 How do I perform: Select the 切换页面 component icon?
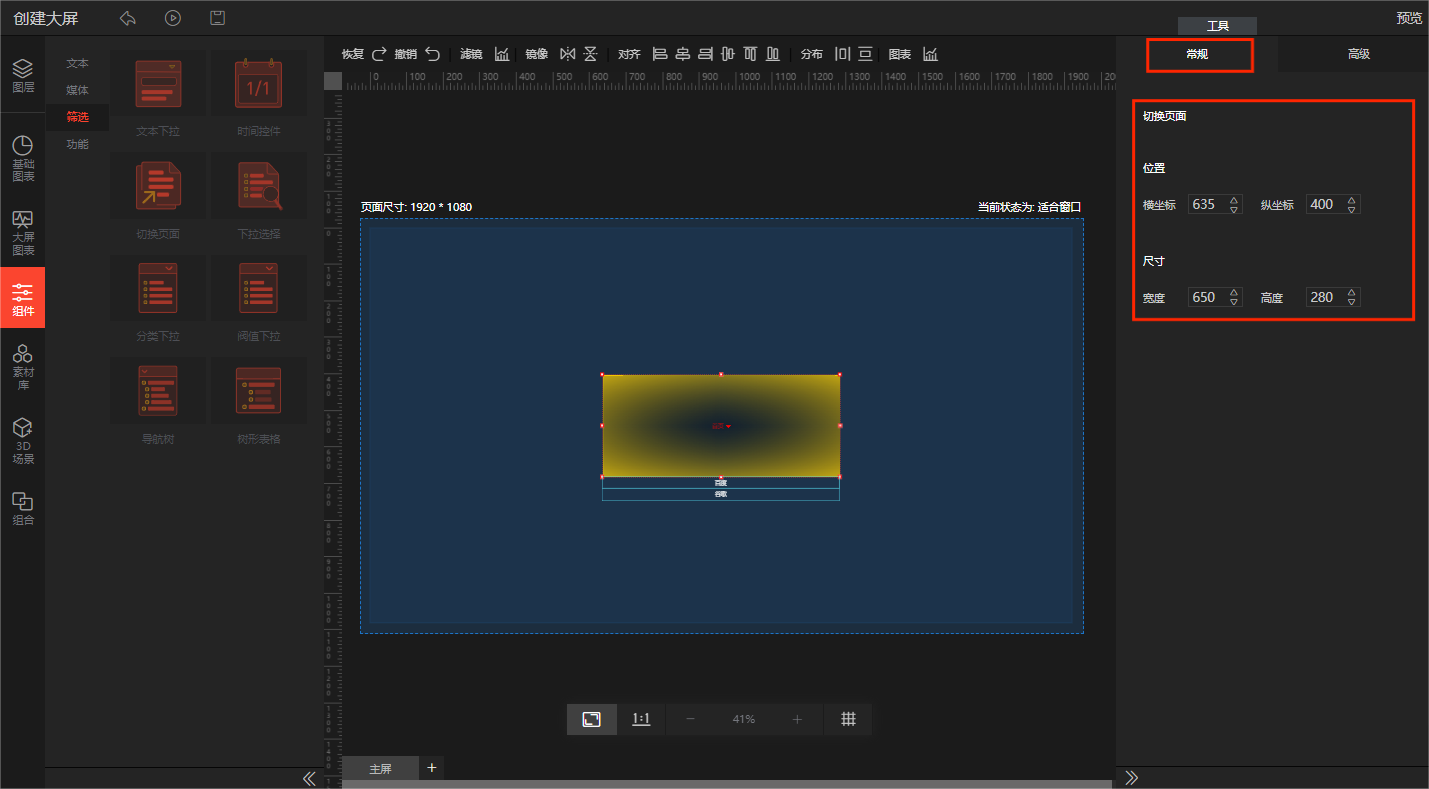(x=157, y=186)
